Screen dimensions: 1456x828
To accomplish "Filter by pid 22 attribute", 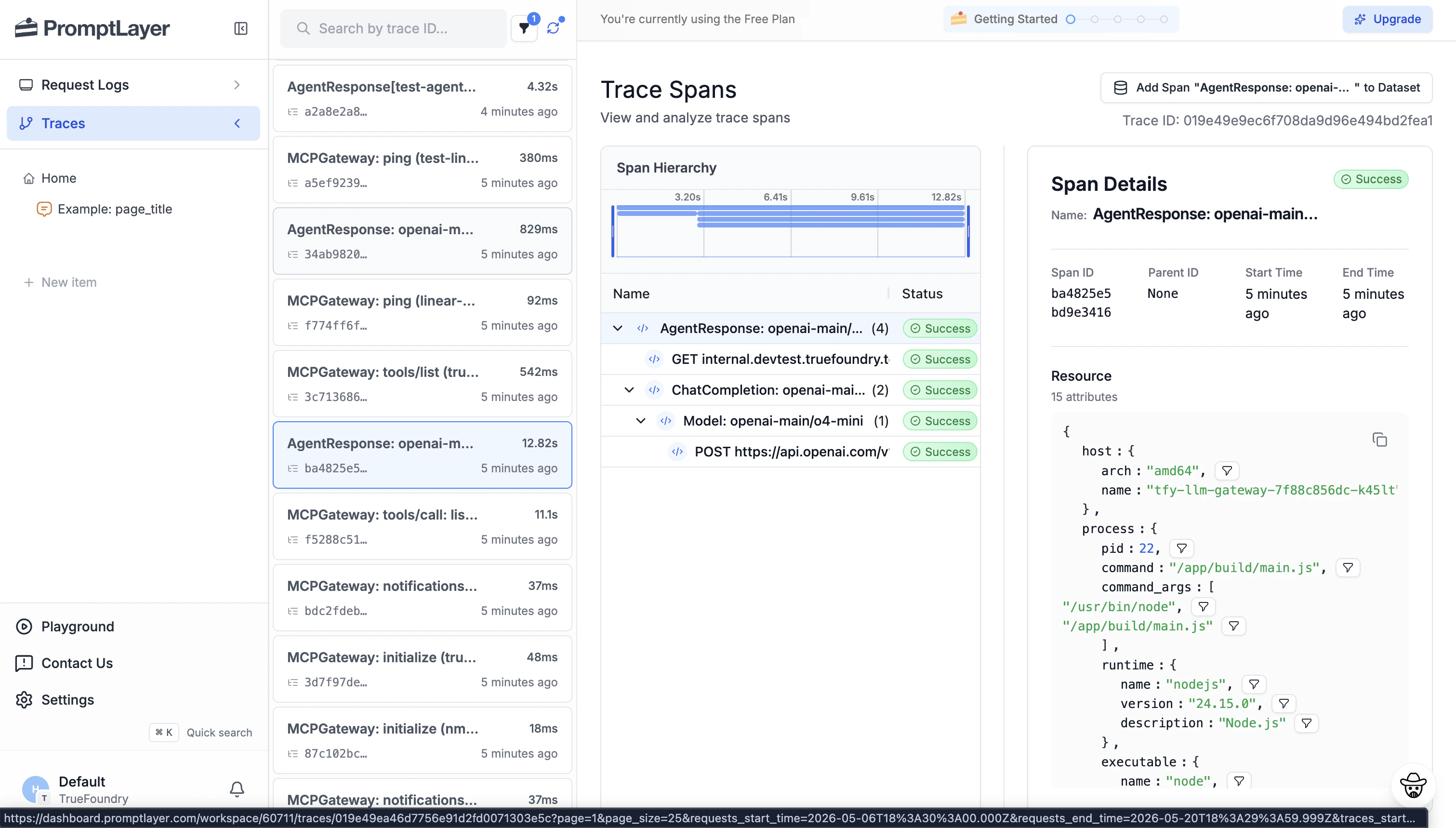I will 1181,548.
